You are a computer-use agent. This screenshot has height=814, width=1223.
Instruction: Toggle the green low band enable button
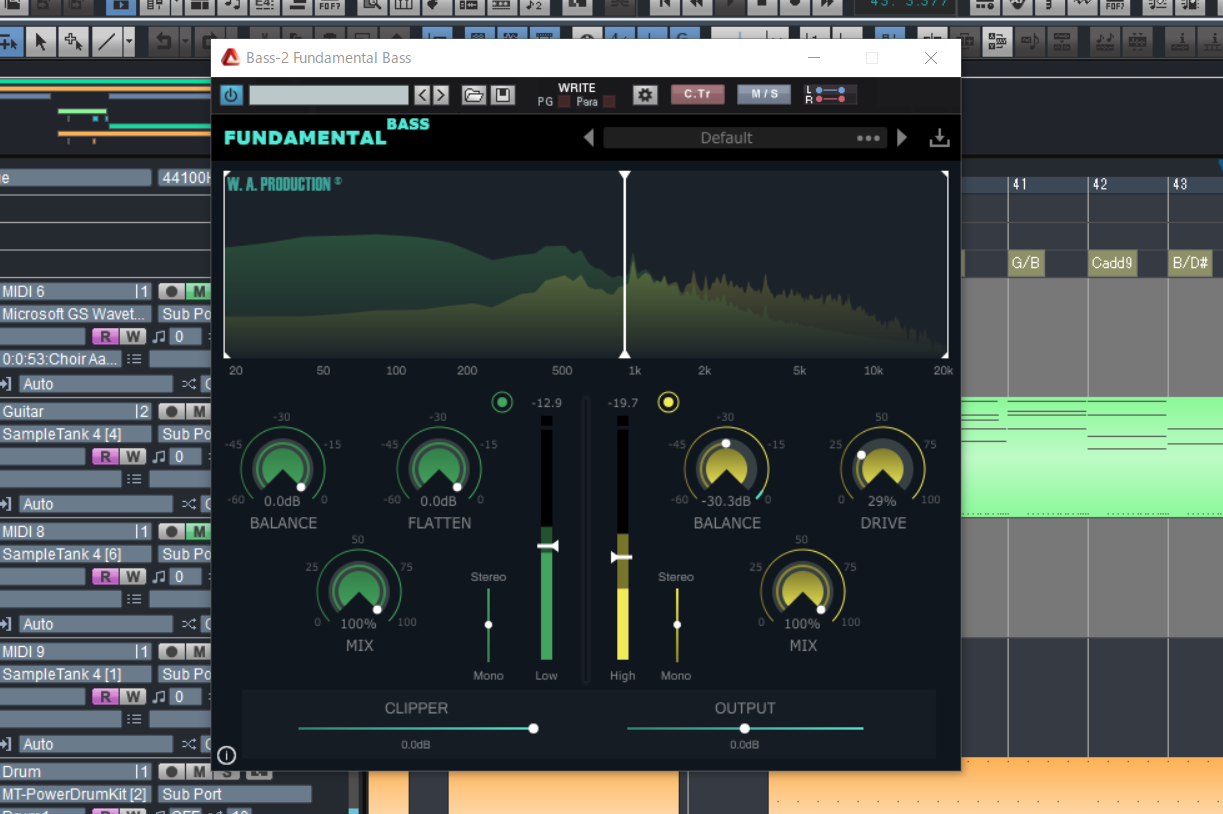coord(502,402)
